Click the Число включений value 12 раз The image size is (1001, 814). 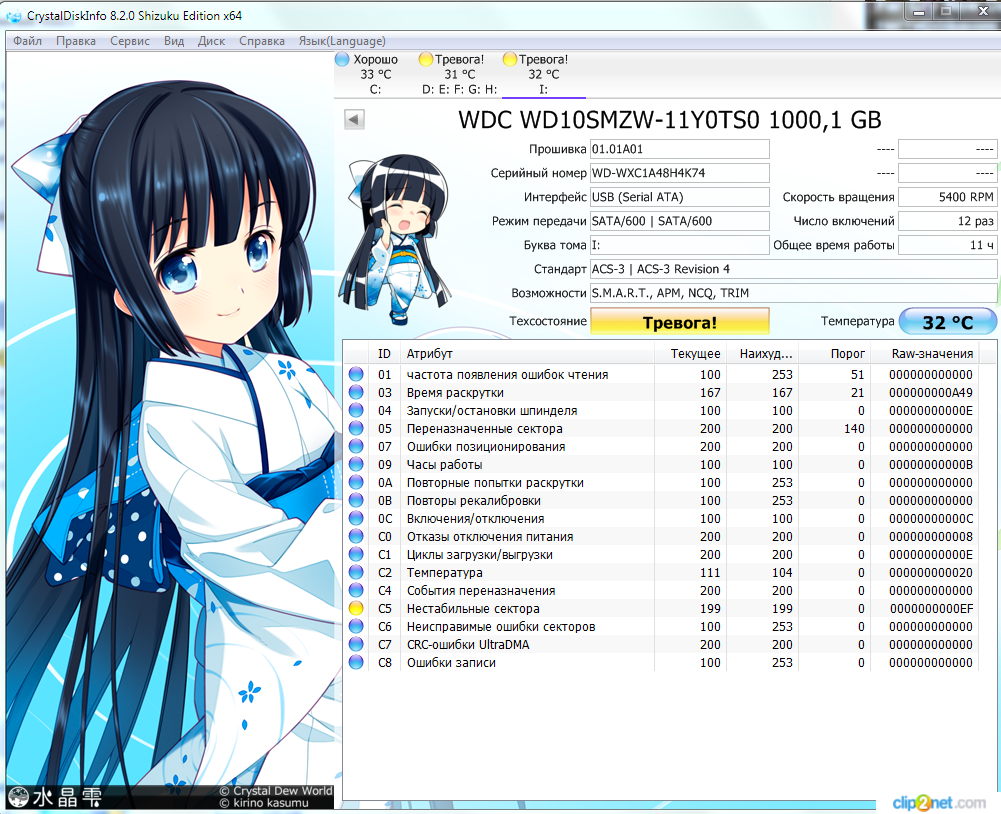947,222
